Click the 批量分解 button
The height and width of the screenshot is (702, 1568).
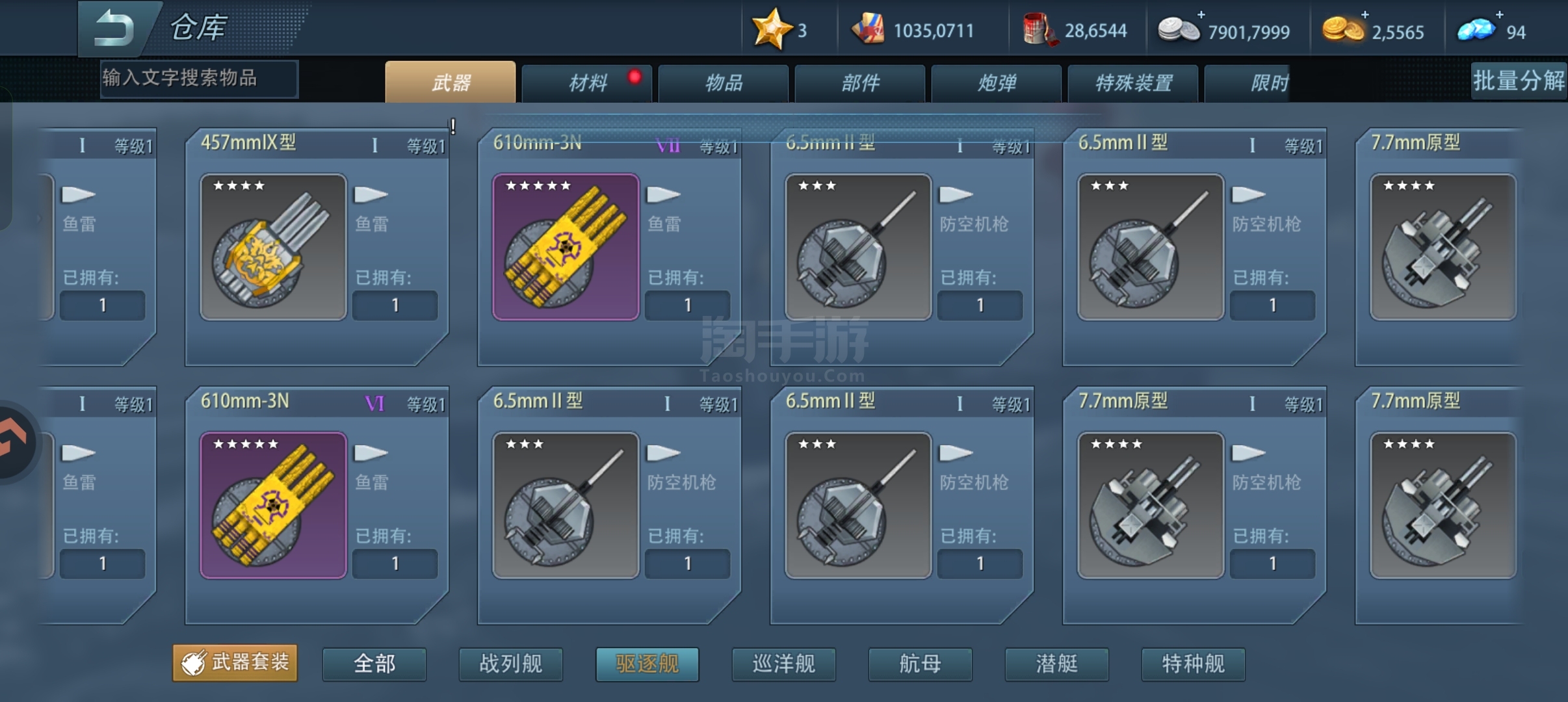[x=1519, y=81]
